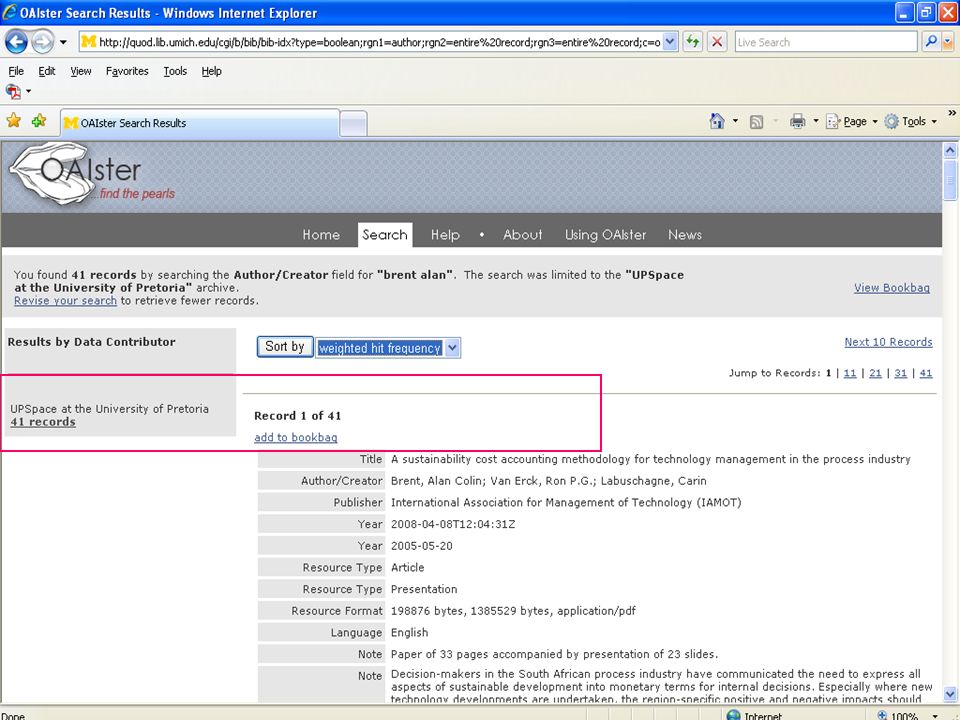The width and height of the screenshot is (960, 720).
Task: Click the Live Search magnifier icon
Action: (931, 42)
